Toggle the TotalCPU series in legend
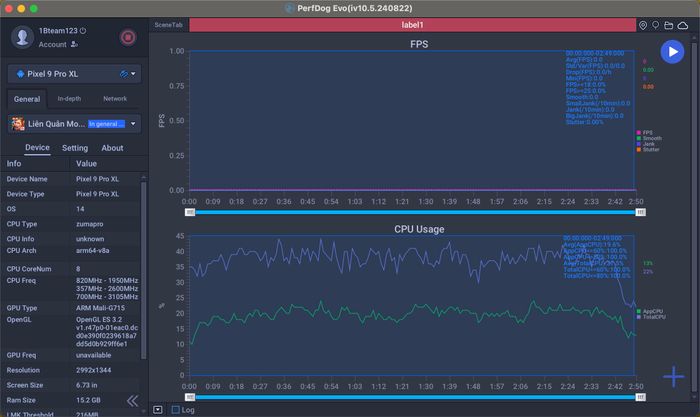This screenshot has height=417, width=700. pyautogui.click(x=651, y=317)
